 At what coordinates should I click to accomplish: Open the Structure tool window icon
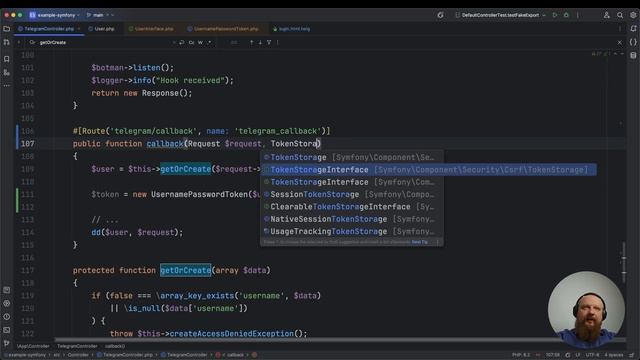tap(7, 73)
